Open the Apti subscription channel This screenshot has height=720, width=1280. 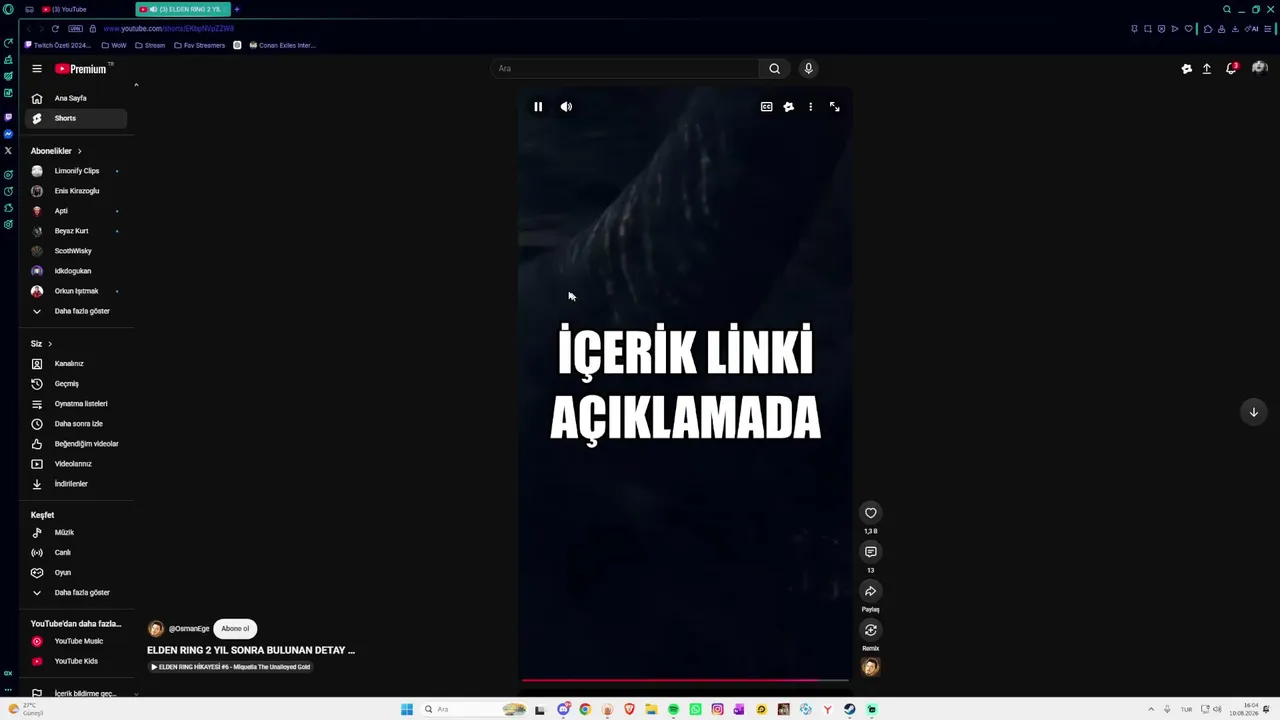click(x=78, y=211)
